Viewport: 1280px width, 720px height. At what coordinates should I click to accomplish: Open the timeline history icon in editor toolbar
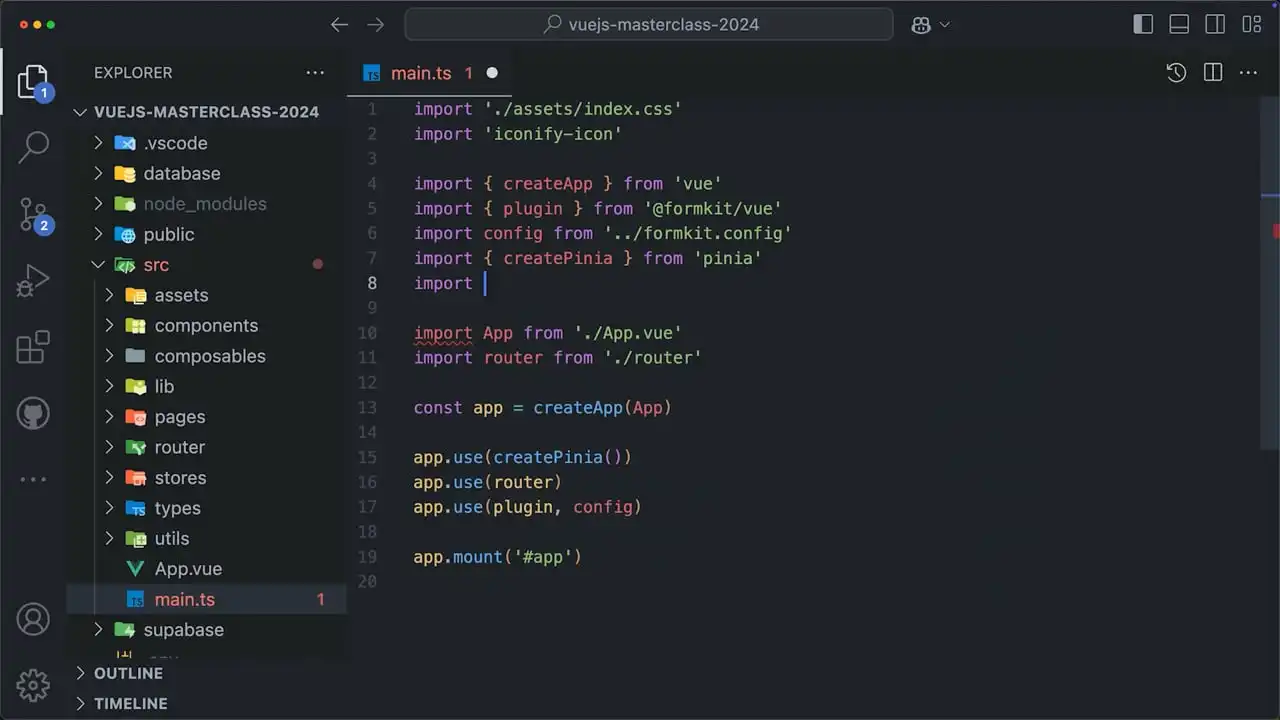pos(1176,73)
